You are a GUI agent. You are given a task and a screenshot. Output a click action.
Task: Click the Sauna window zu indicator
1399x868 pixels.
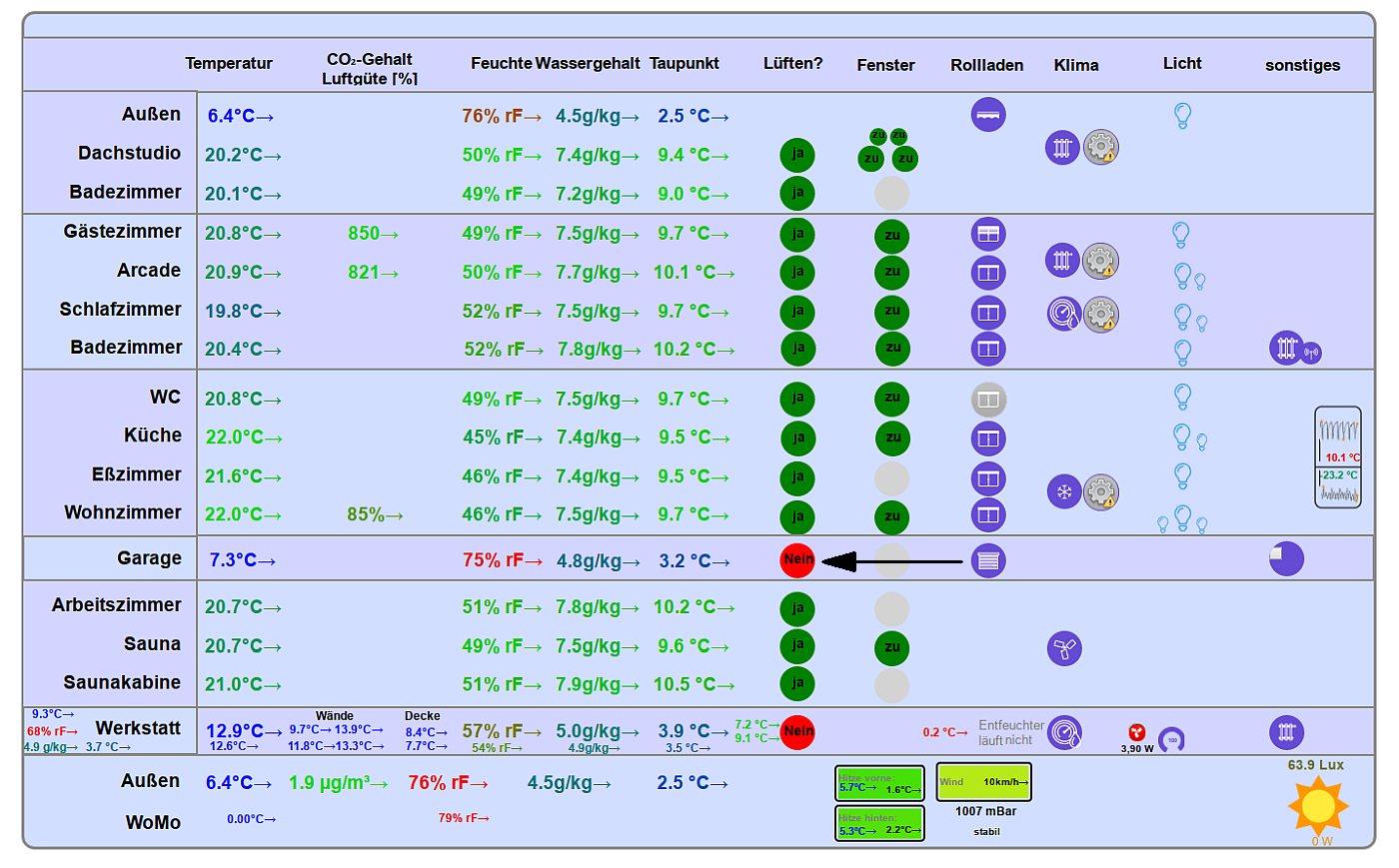click(891, 647)
